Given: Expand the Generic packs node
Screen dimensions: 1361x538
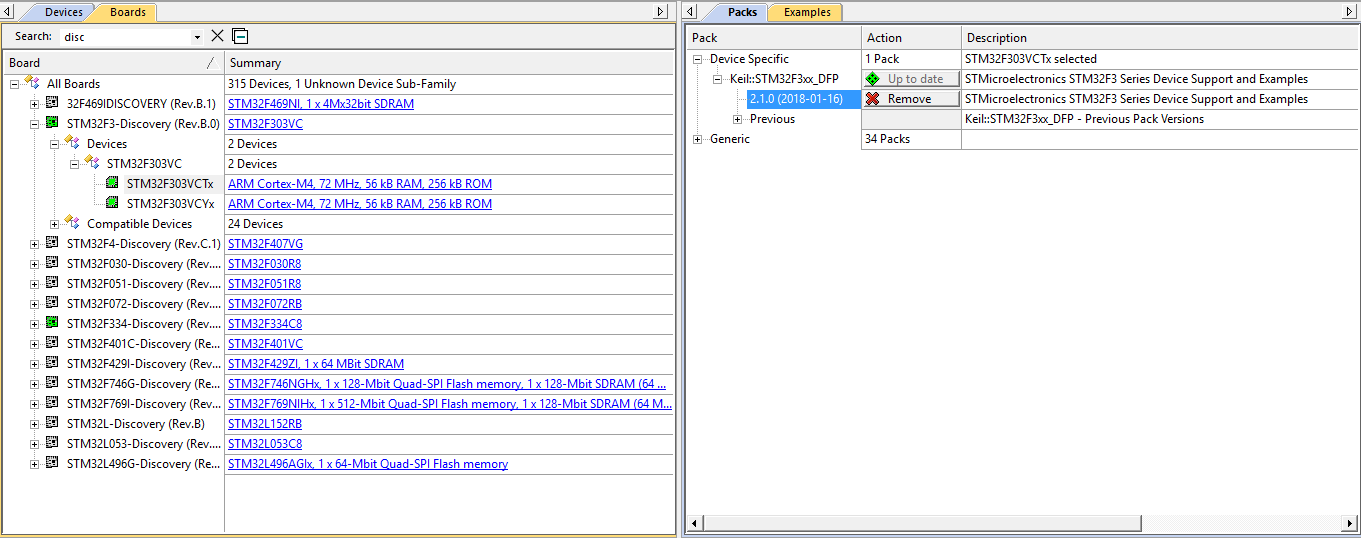Looking at the screenshot, I should [698, 139].
